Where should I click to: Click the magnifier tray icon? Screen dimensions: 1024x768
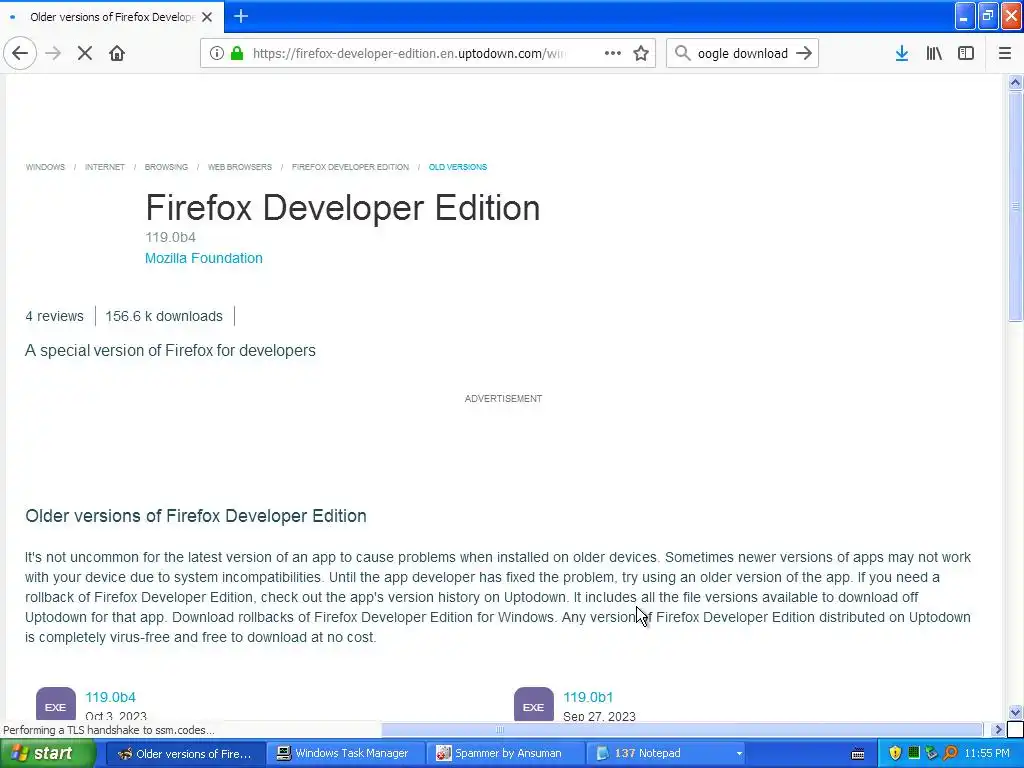(951, 753)
